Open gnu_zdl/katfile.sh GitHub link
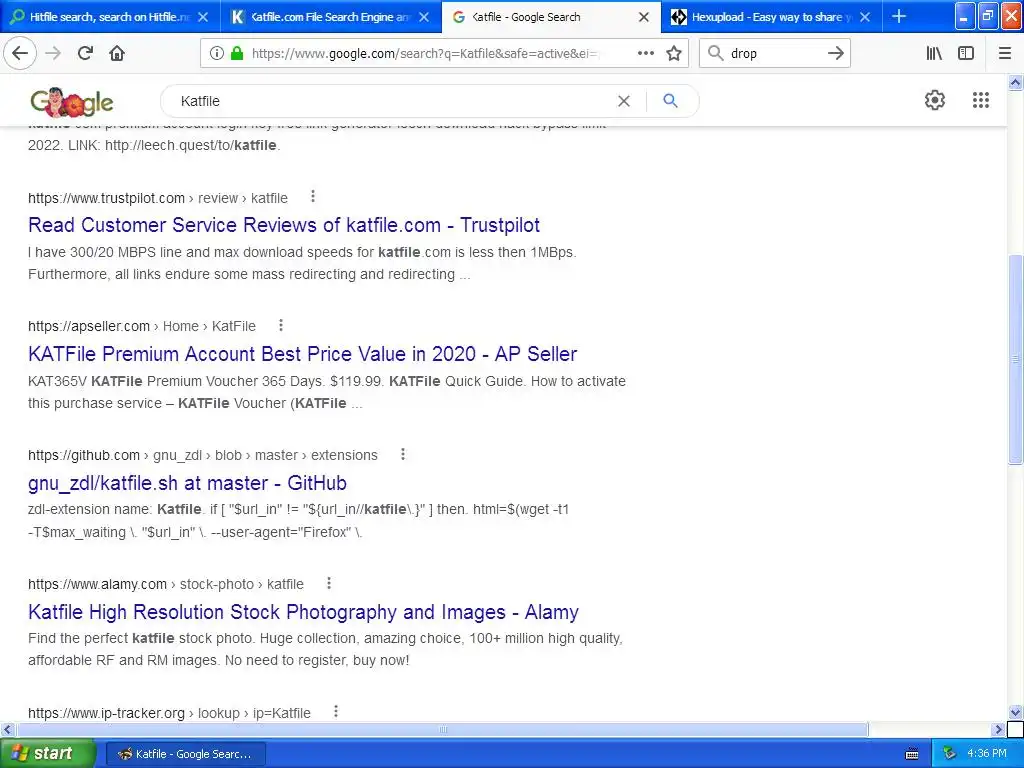This screenshot has width=1024, height=768. [x=187, y=483]
